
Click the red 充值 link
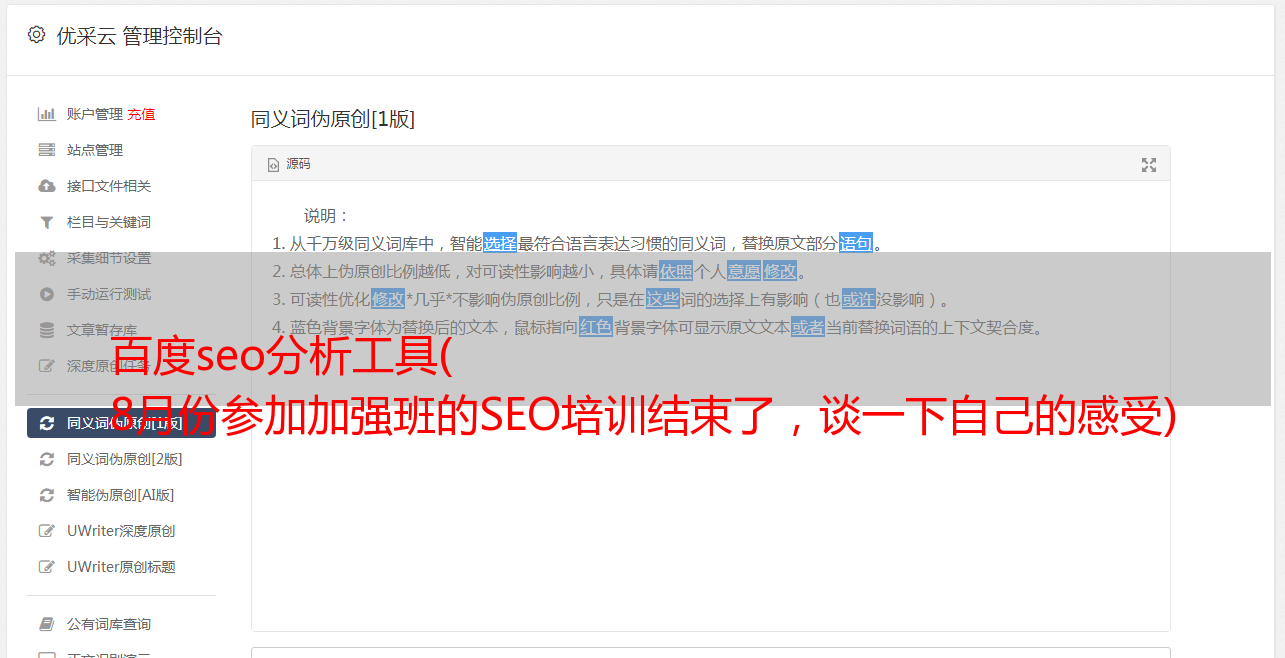[141, 114]
